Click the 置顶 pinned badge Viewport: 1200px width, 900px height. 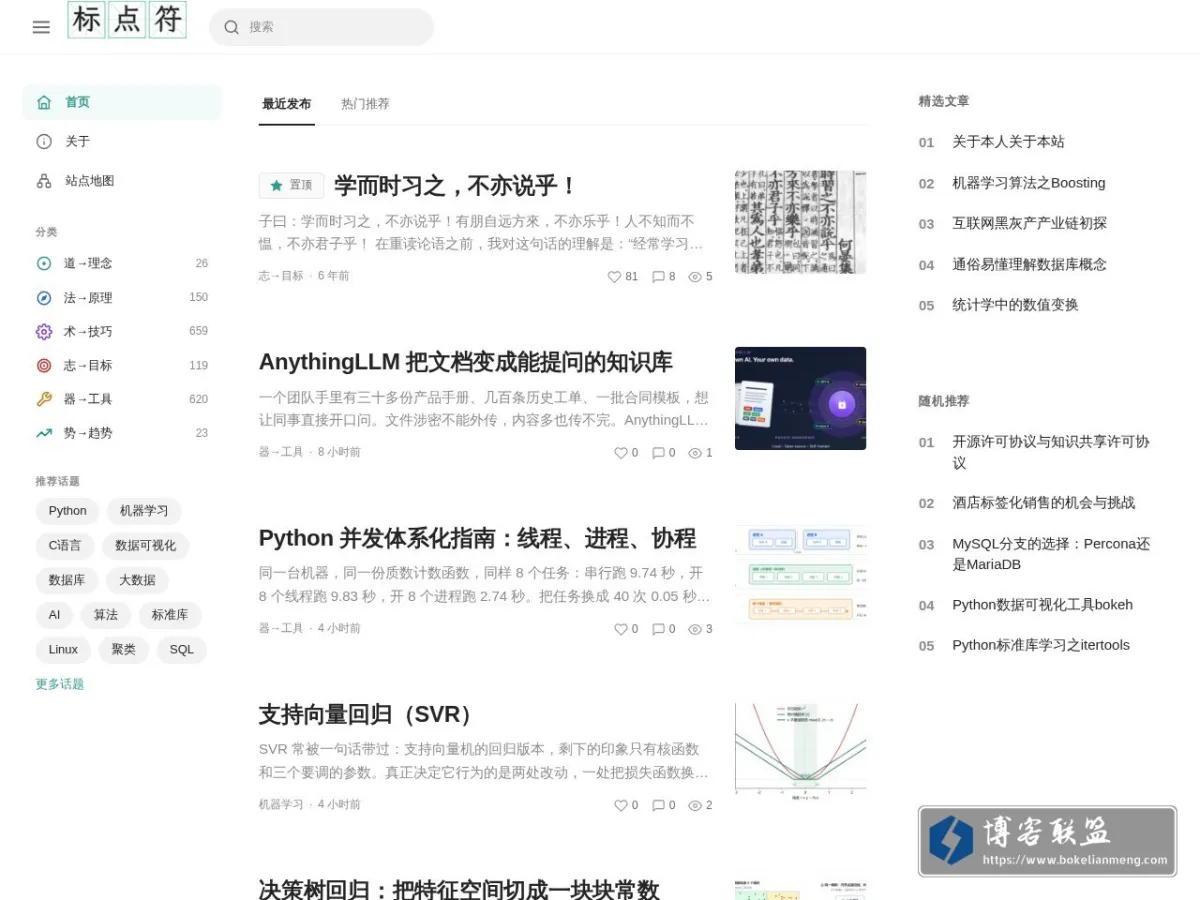tap(291, 186)
